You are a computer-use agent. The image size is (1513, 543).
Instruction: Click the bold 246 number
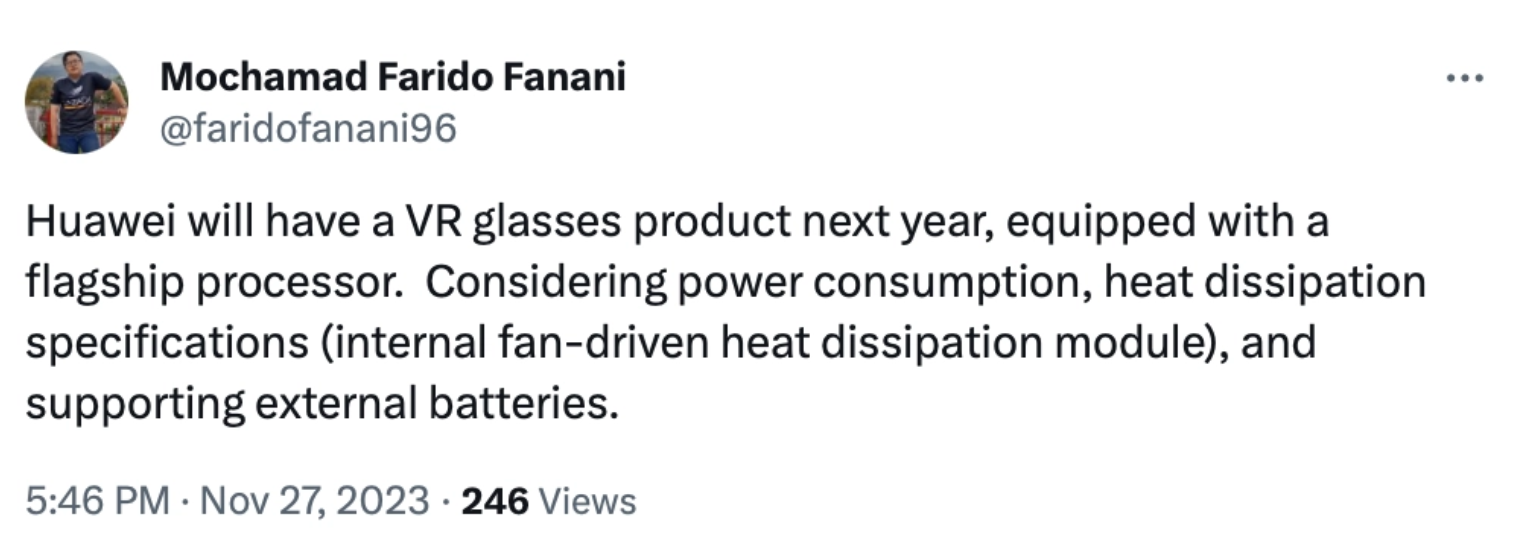pyautogui.click(x=494, y=500)
